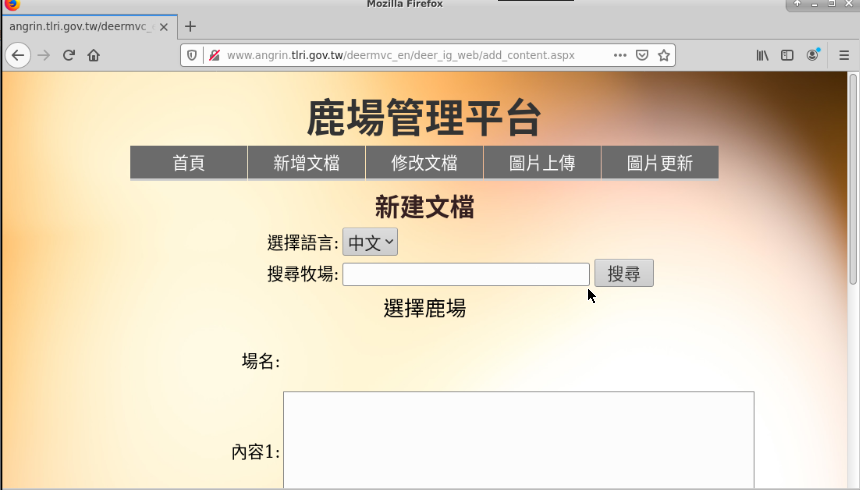Click the 搜尋牧場: label

(x=303, y=274)
